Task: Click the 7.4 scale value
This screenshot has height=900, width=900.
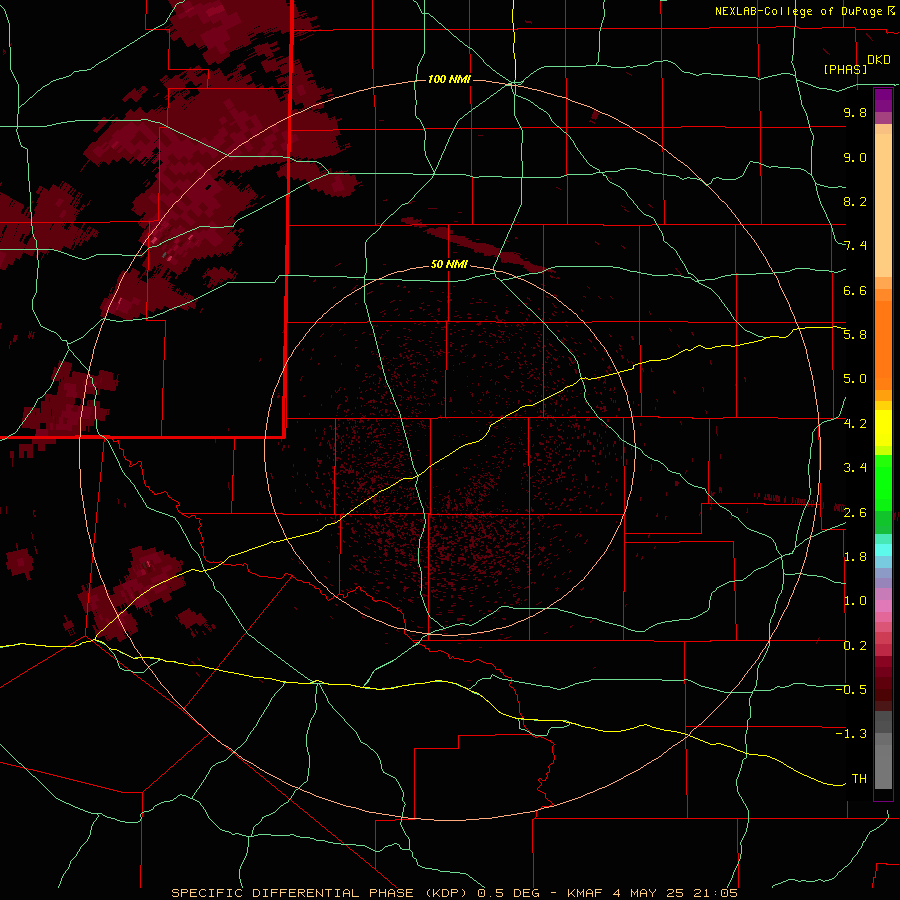Action: [x=855, y=246]
